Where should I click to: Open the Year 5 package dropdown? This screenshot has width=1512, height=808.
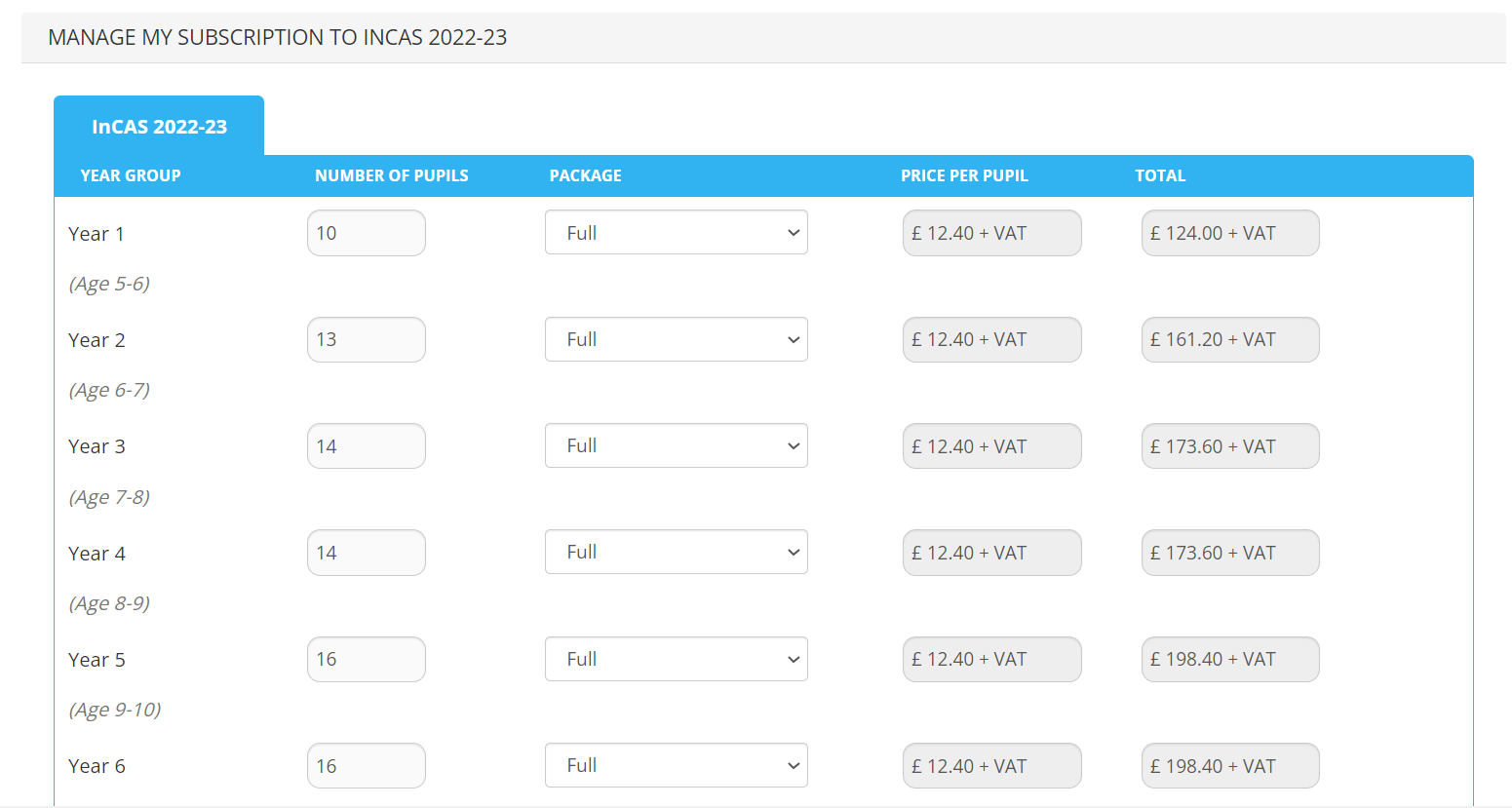pyautogui.click(x=677, y=659)
